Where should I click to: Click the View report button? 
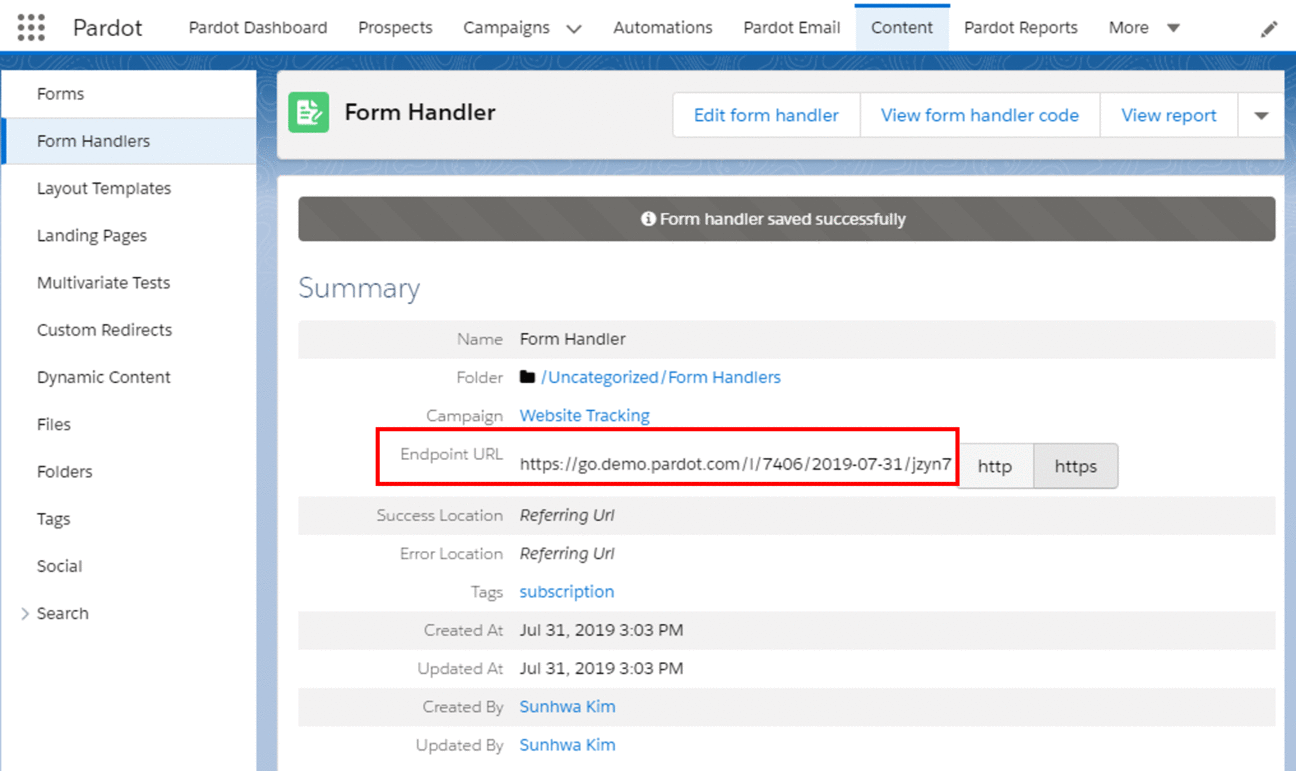1169,115
